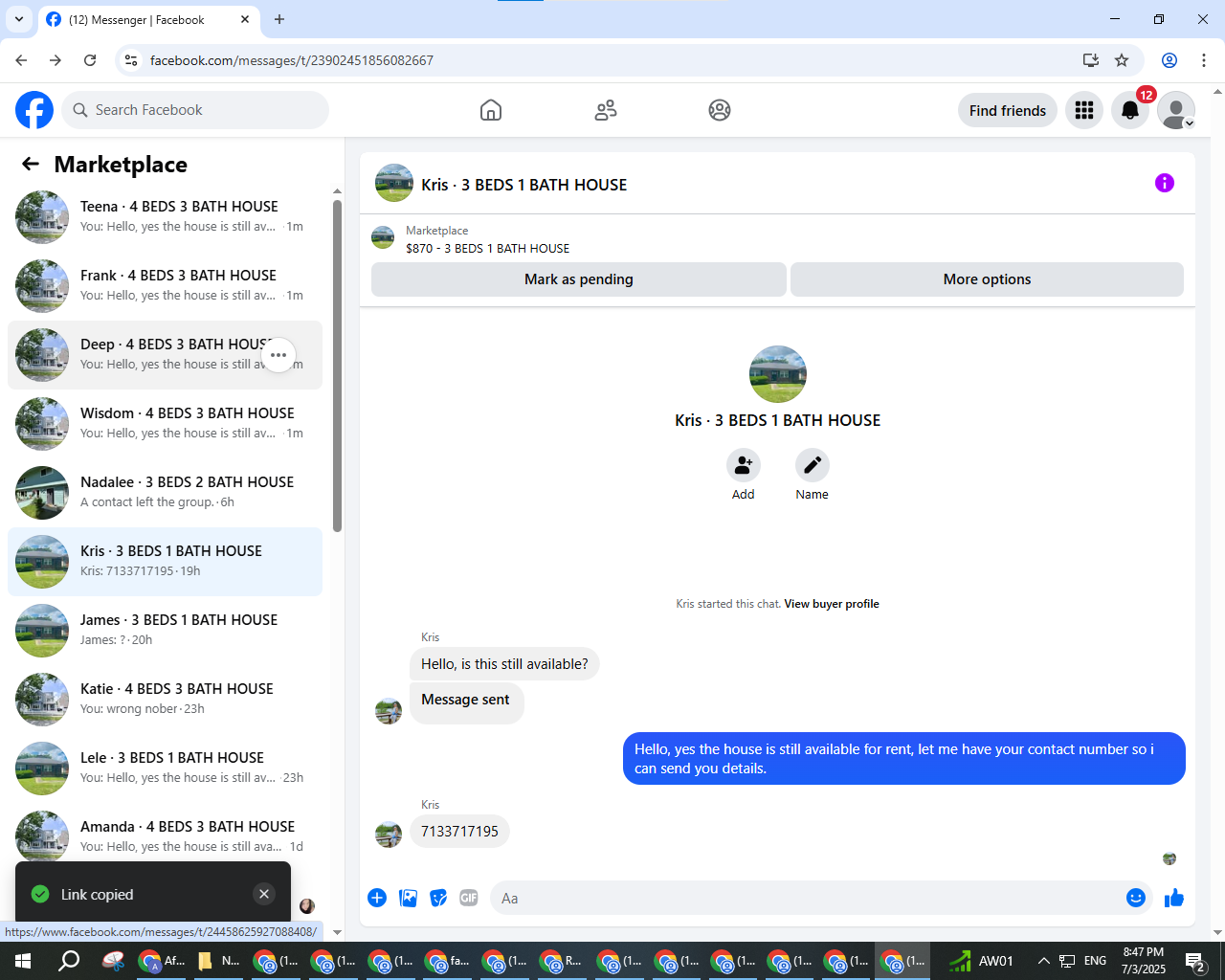The image size is (1225, 980).
Task: Go back with the Marketplace arrow
Action: 31,165
